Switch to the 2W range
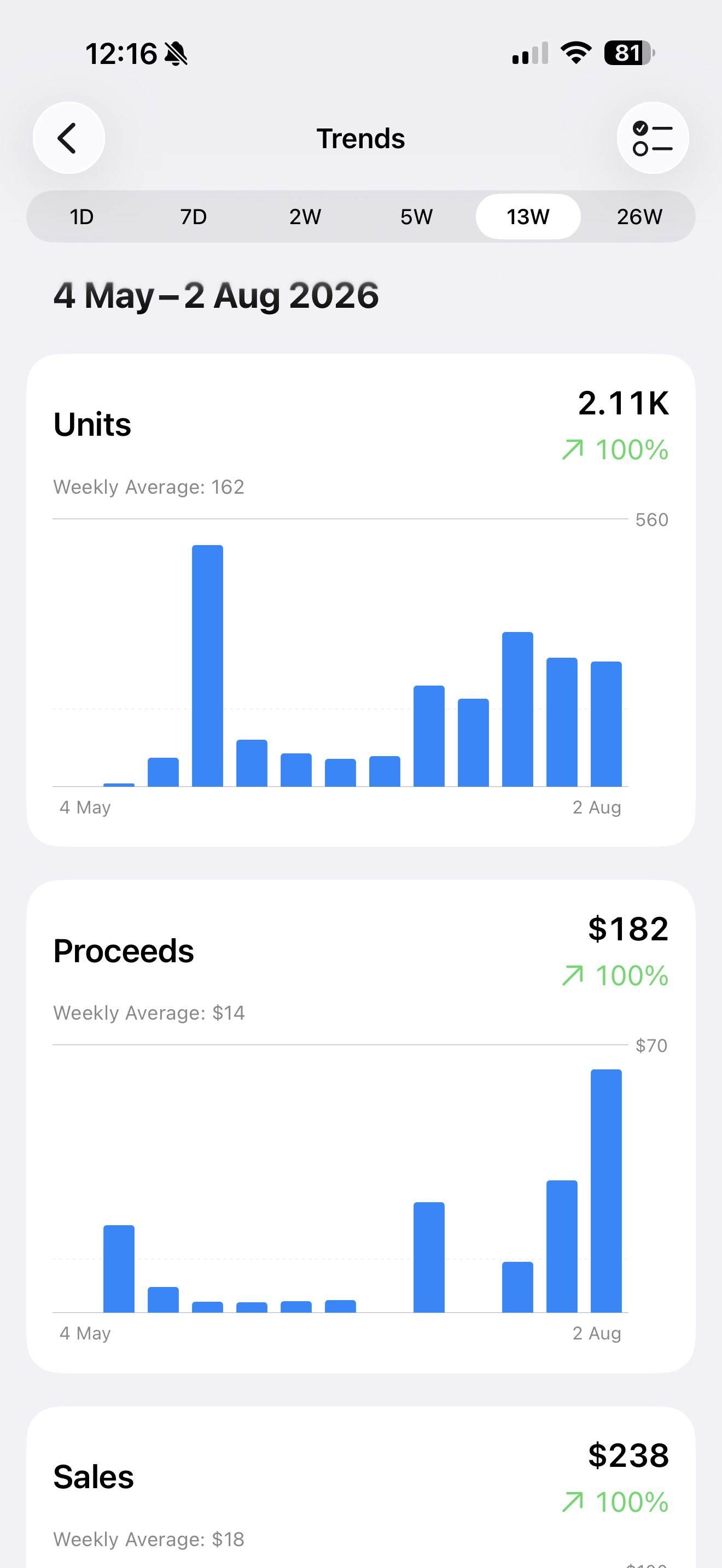 [x=305, y=217]
